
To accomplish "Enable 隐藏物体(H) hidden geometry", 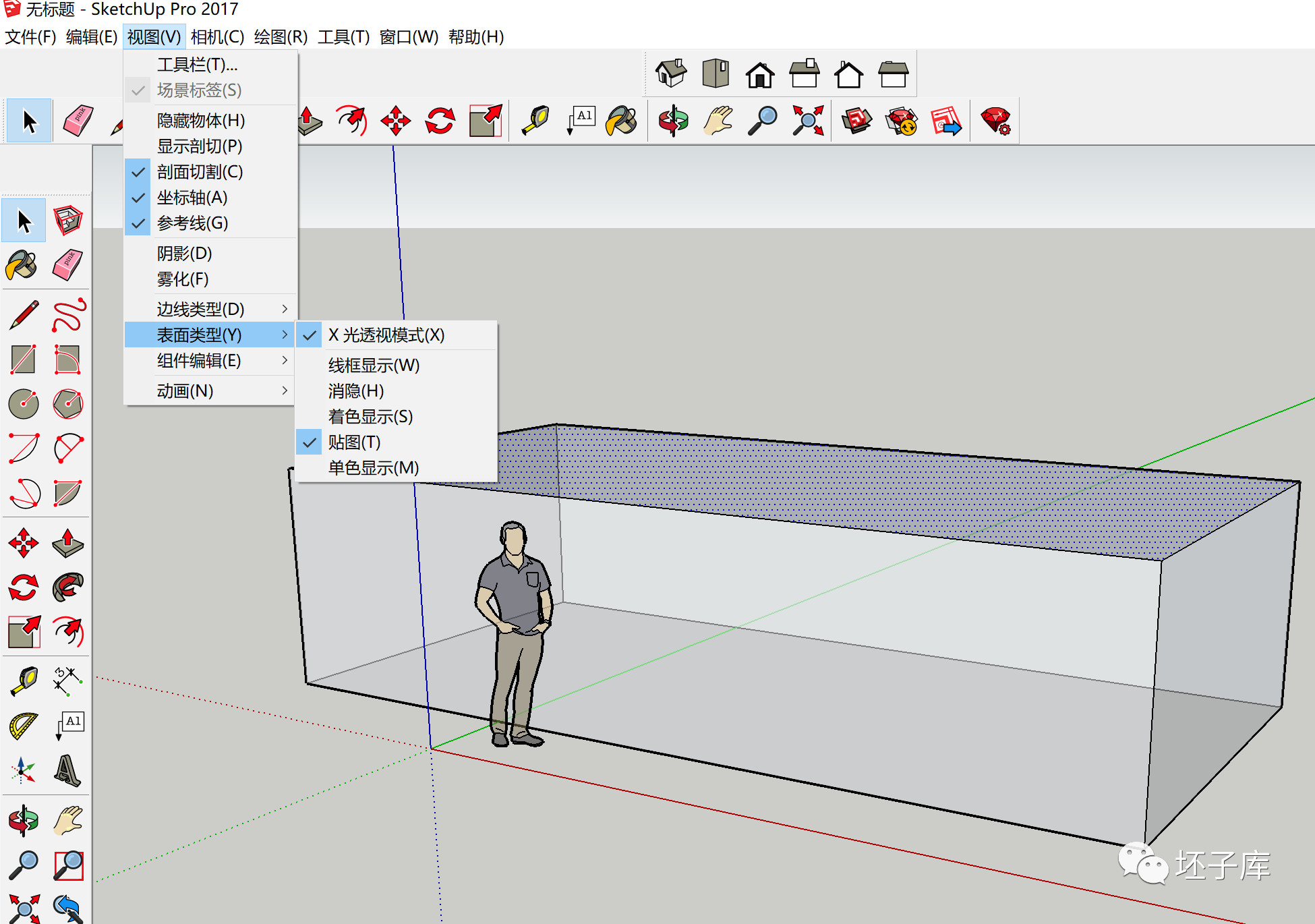I will (x=210, y=121).
